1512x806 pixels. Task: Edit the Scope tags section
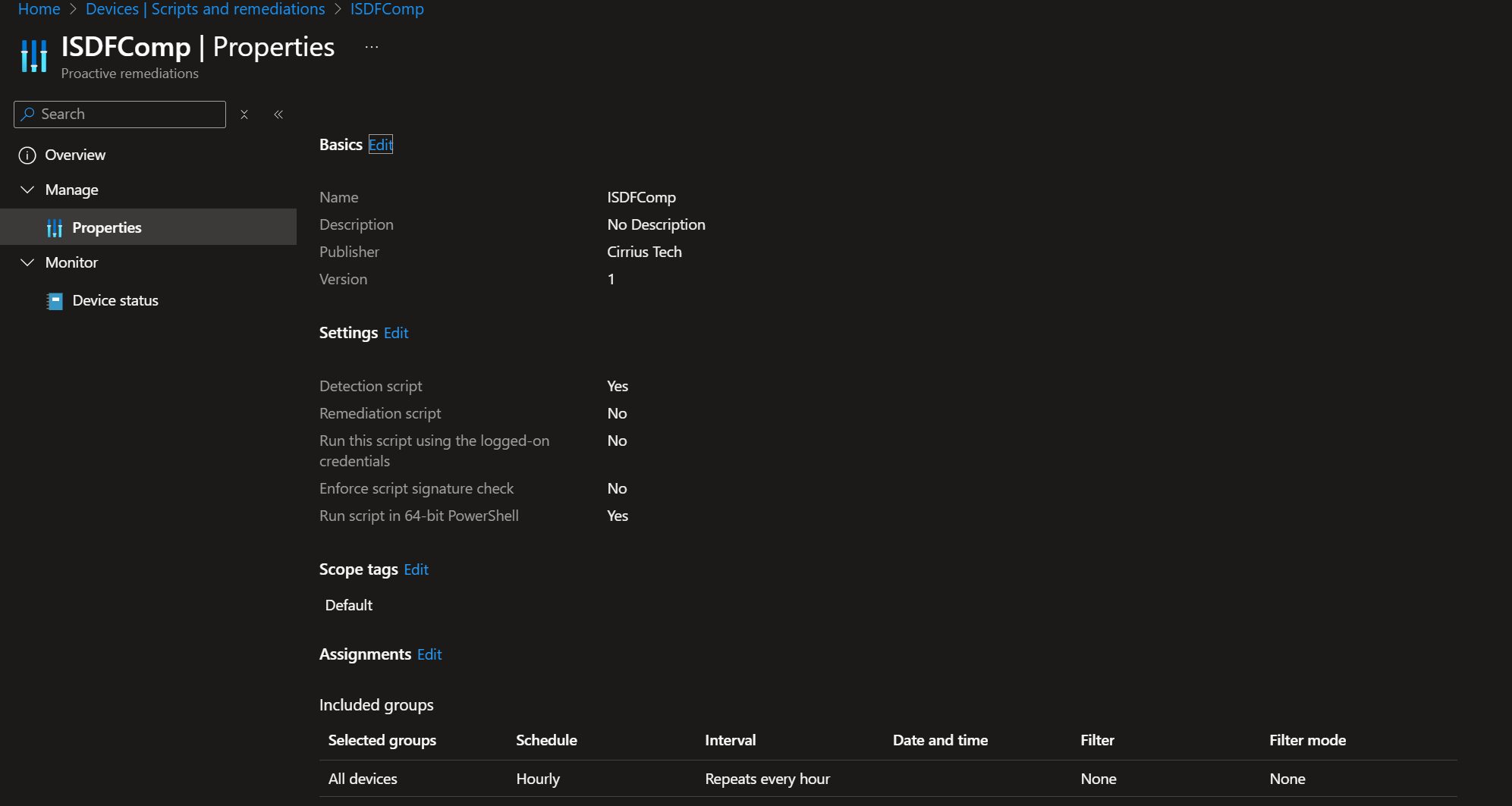(416, 569)
